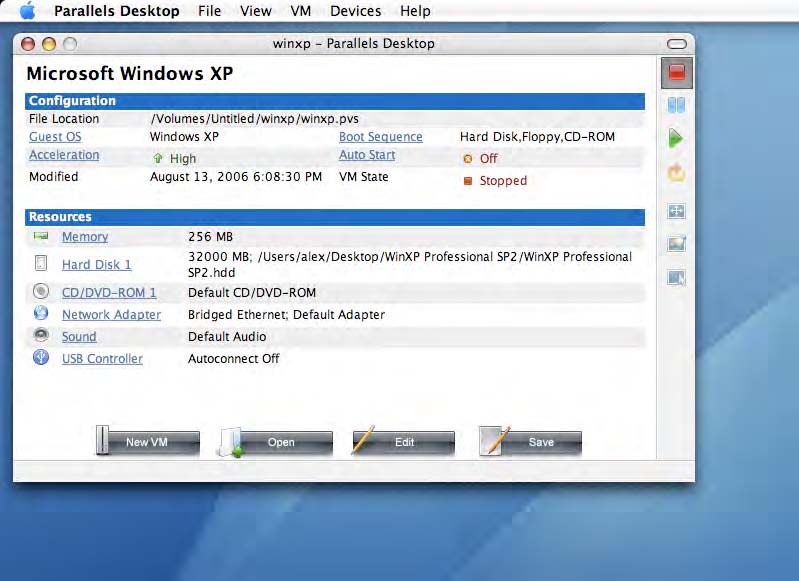The height and width of the screenshot is (581, 799).
Task: Open the View menu
Action: click(256, 11)
